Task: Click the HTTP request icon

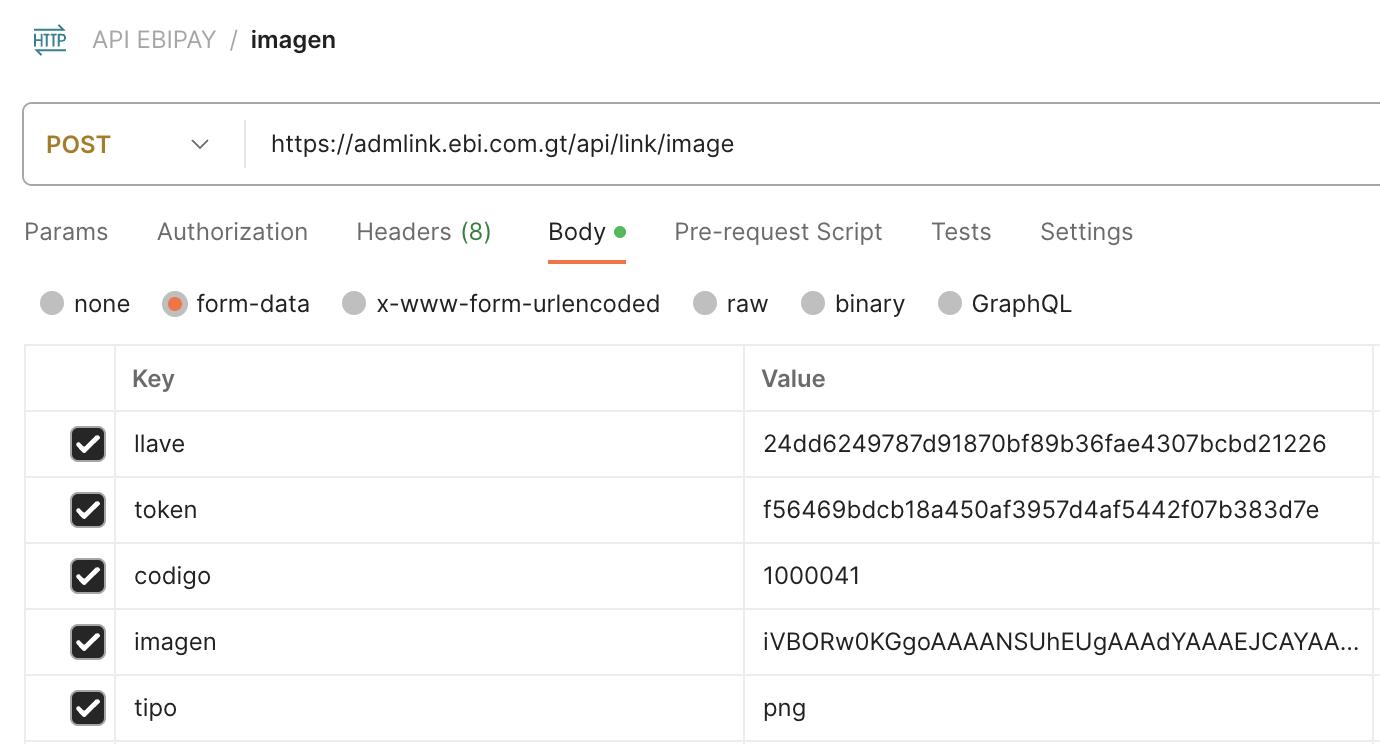Action: pyautogui.click(x=49, y=40)
